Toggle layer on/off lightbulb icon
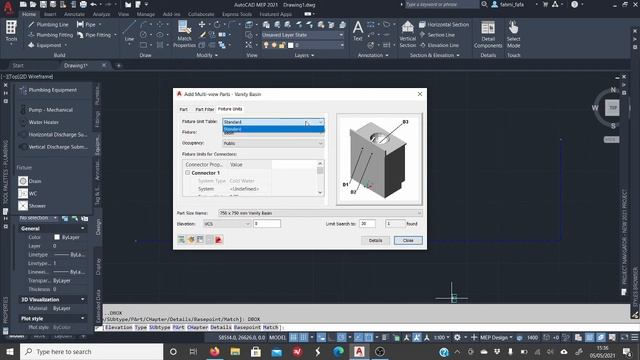 [266, 45]
